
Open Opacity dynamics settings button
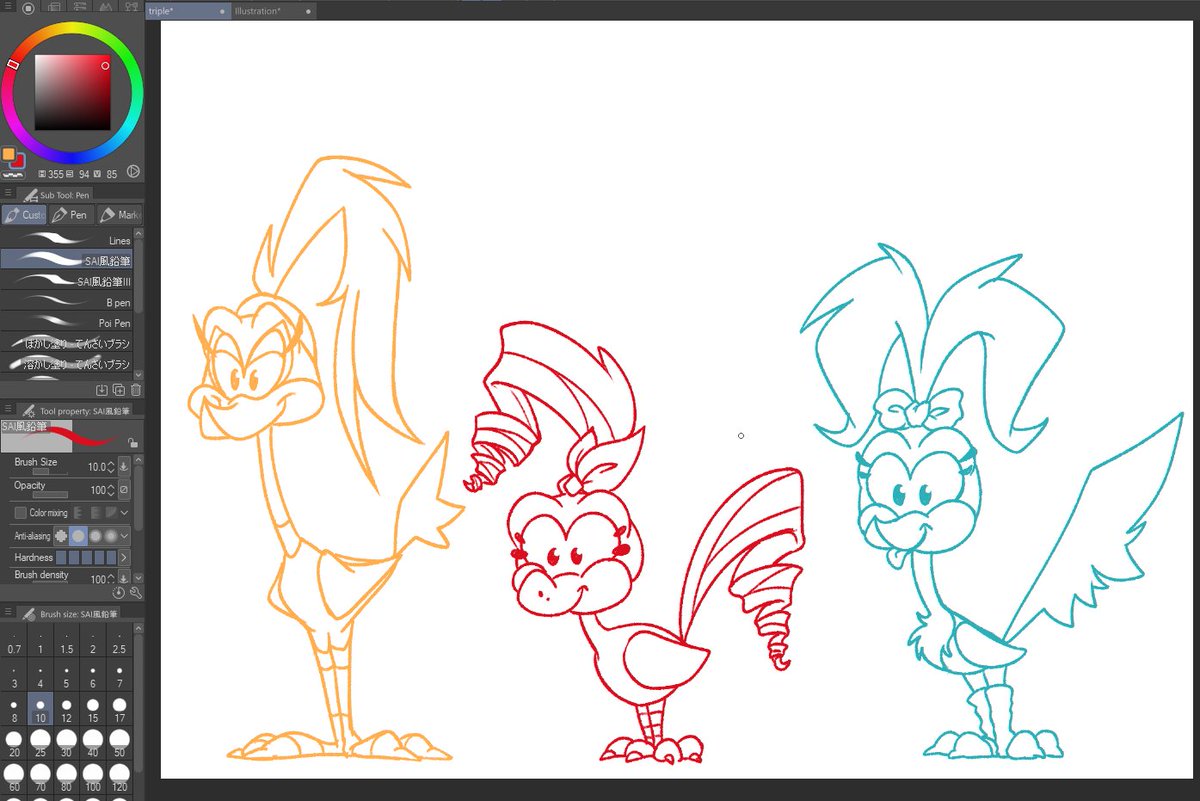point(124,491)
